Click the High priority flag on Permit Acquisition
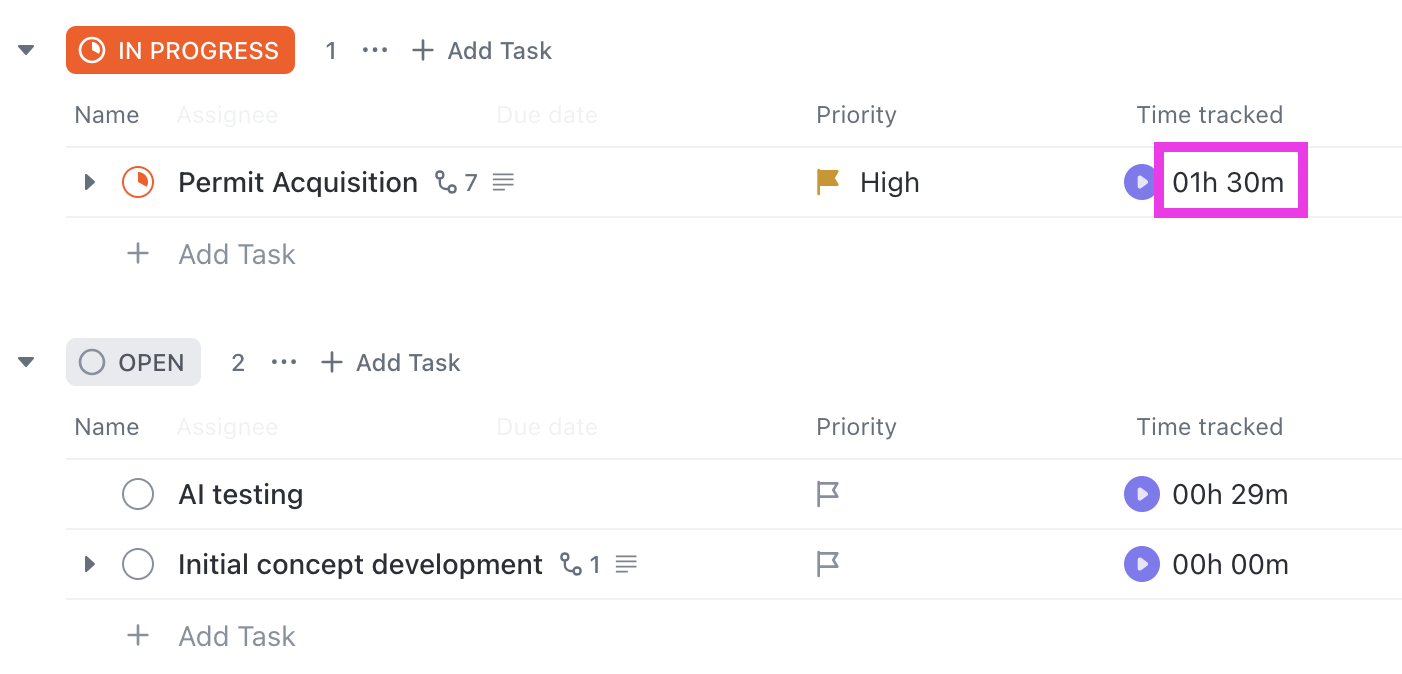The height and width of the screenshot is (674, 1402). (826, 182)
